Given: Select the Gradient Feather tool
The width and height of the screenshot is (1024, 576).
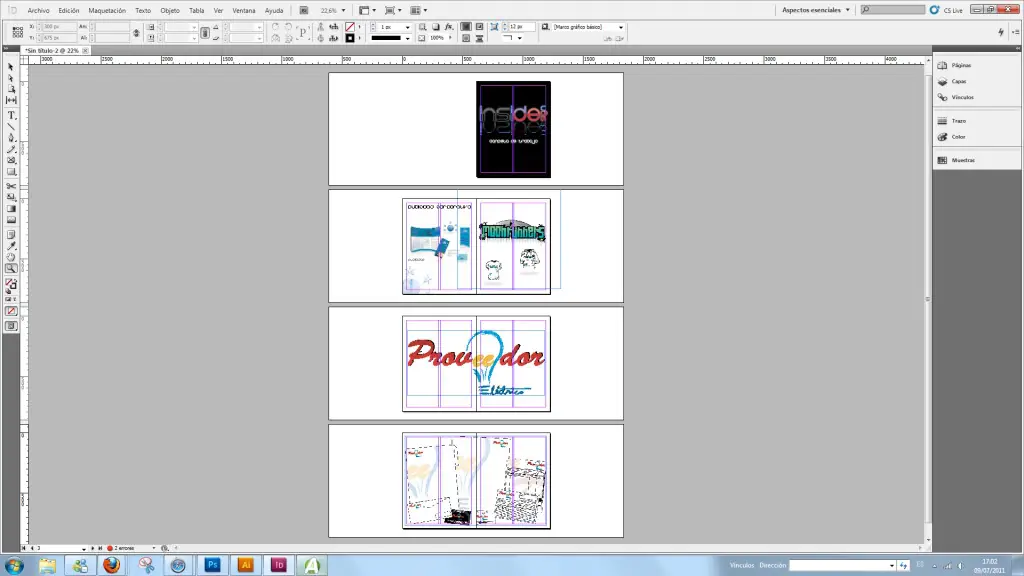Looking at the screenshot, I should 11,220.
